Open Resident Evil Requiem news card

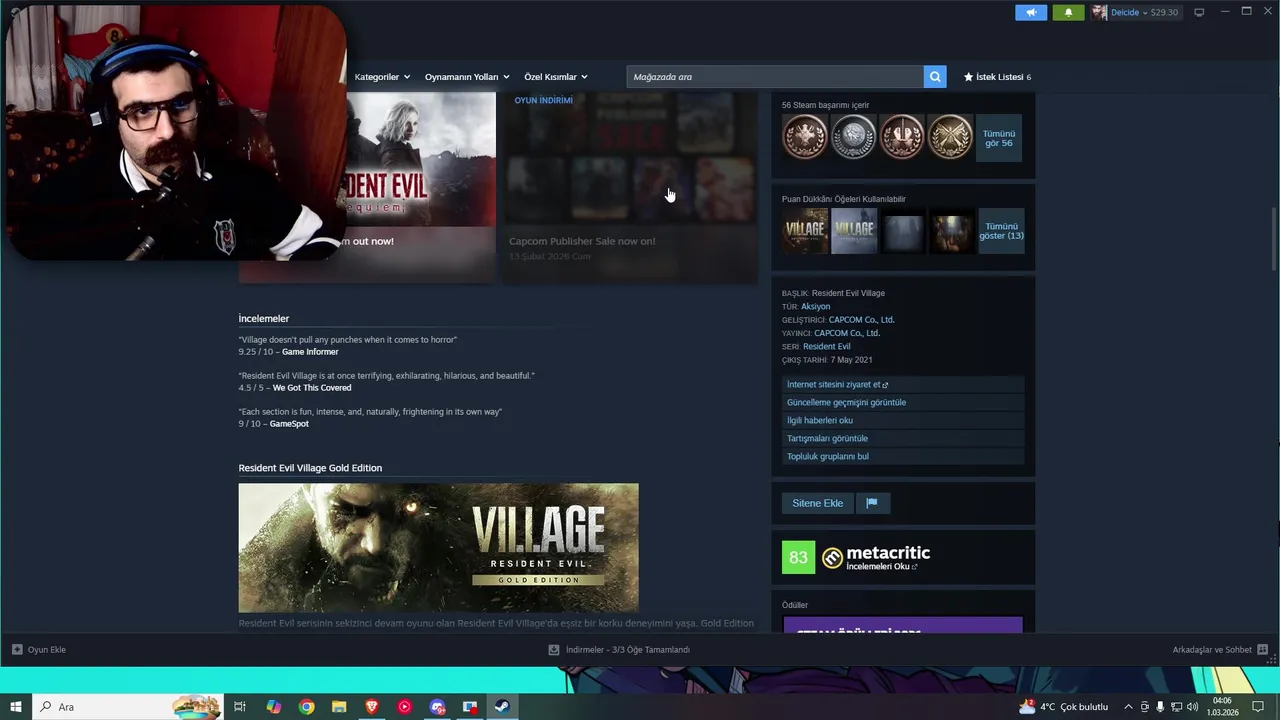point(420,188)
